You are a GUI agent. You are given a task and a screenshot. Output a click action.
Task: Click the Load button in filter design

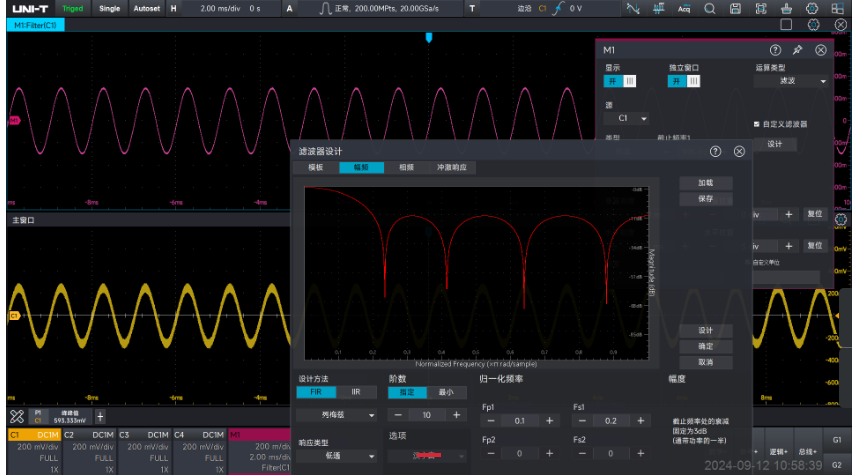pos(706,183)
